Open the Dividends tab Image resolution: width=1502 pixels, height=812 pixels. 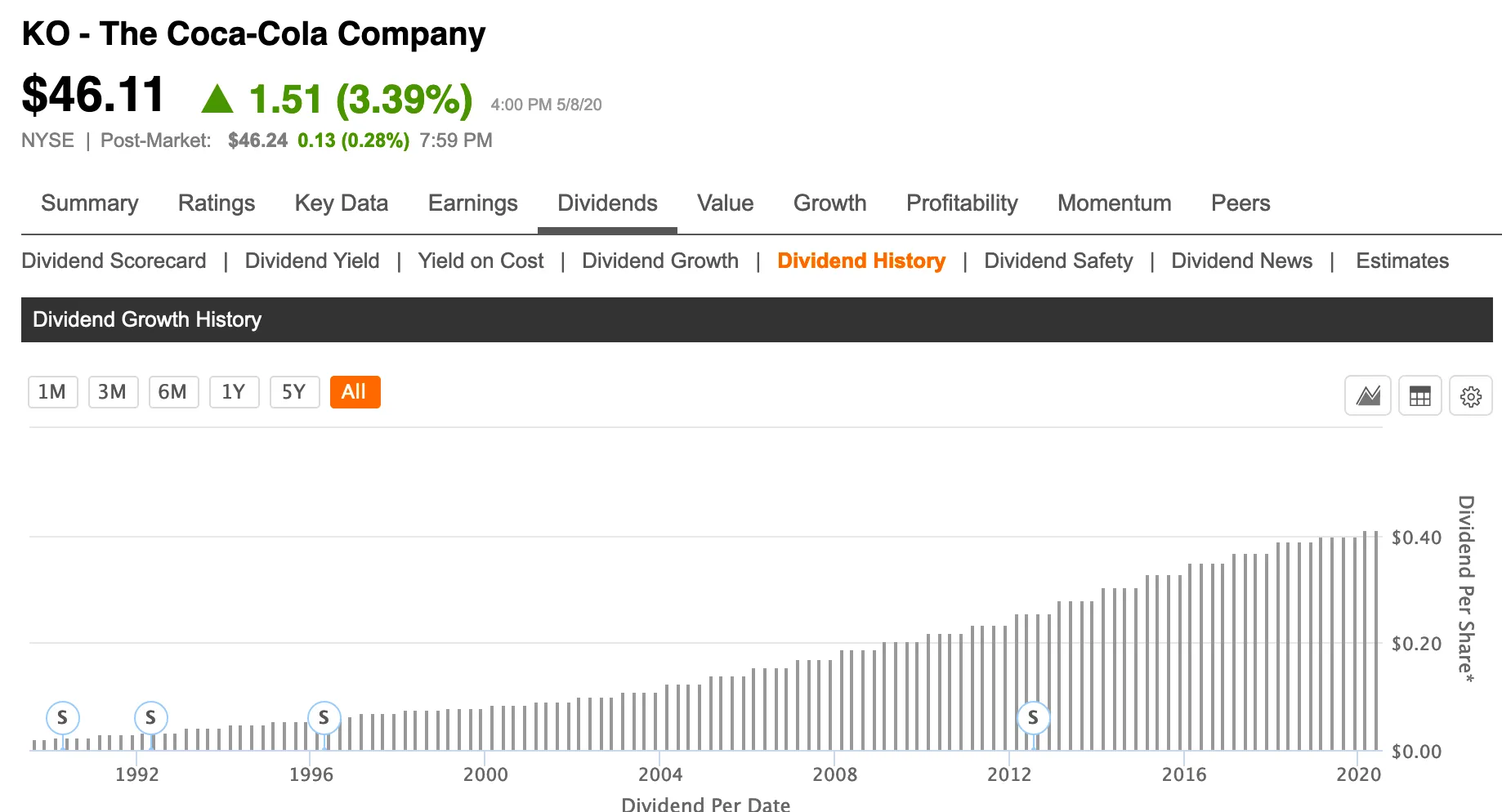pos(607,203)
